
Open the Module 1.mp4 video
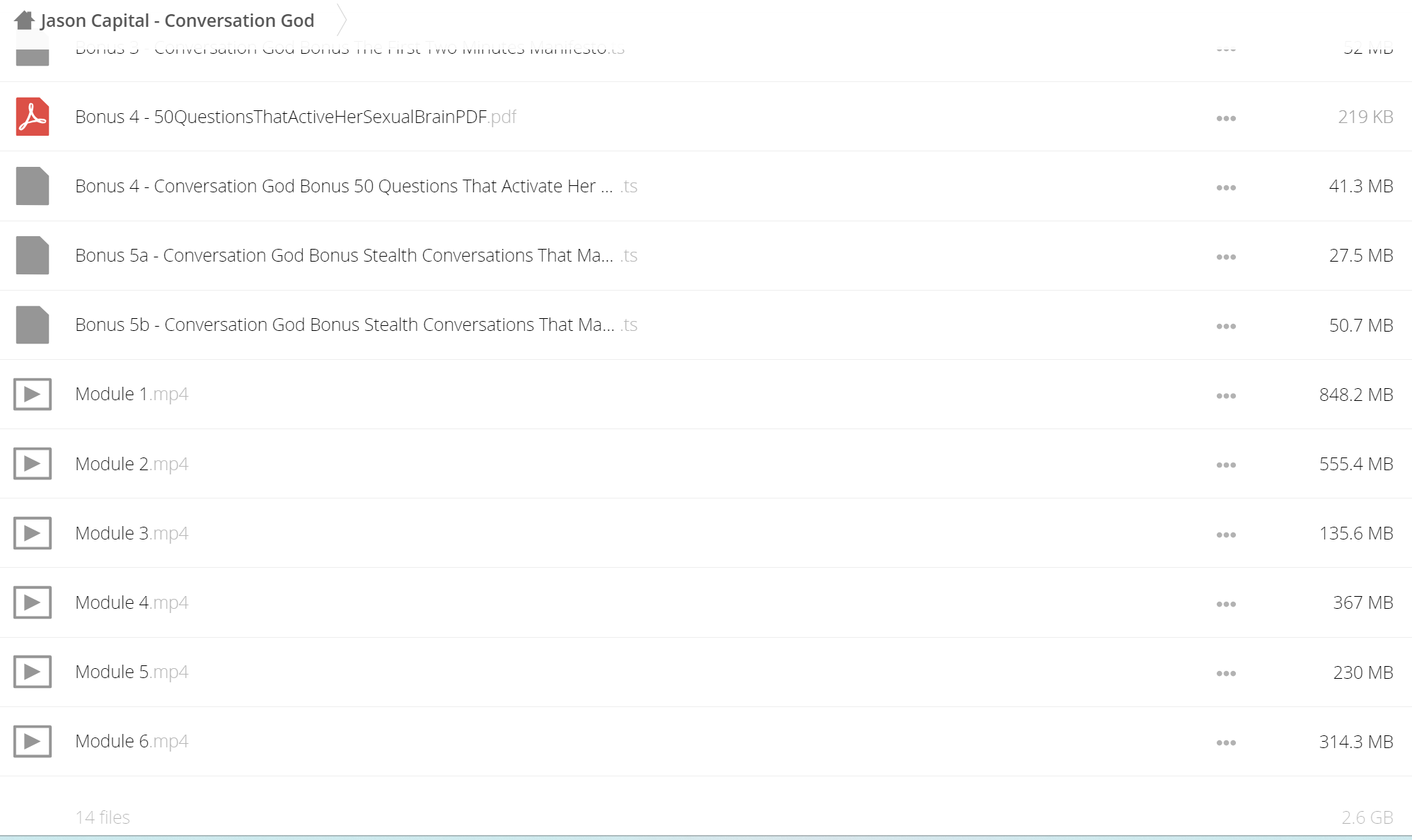point(132,394)
